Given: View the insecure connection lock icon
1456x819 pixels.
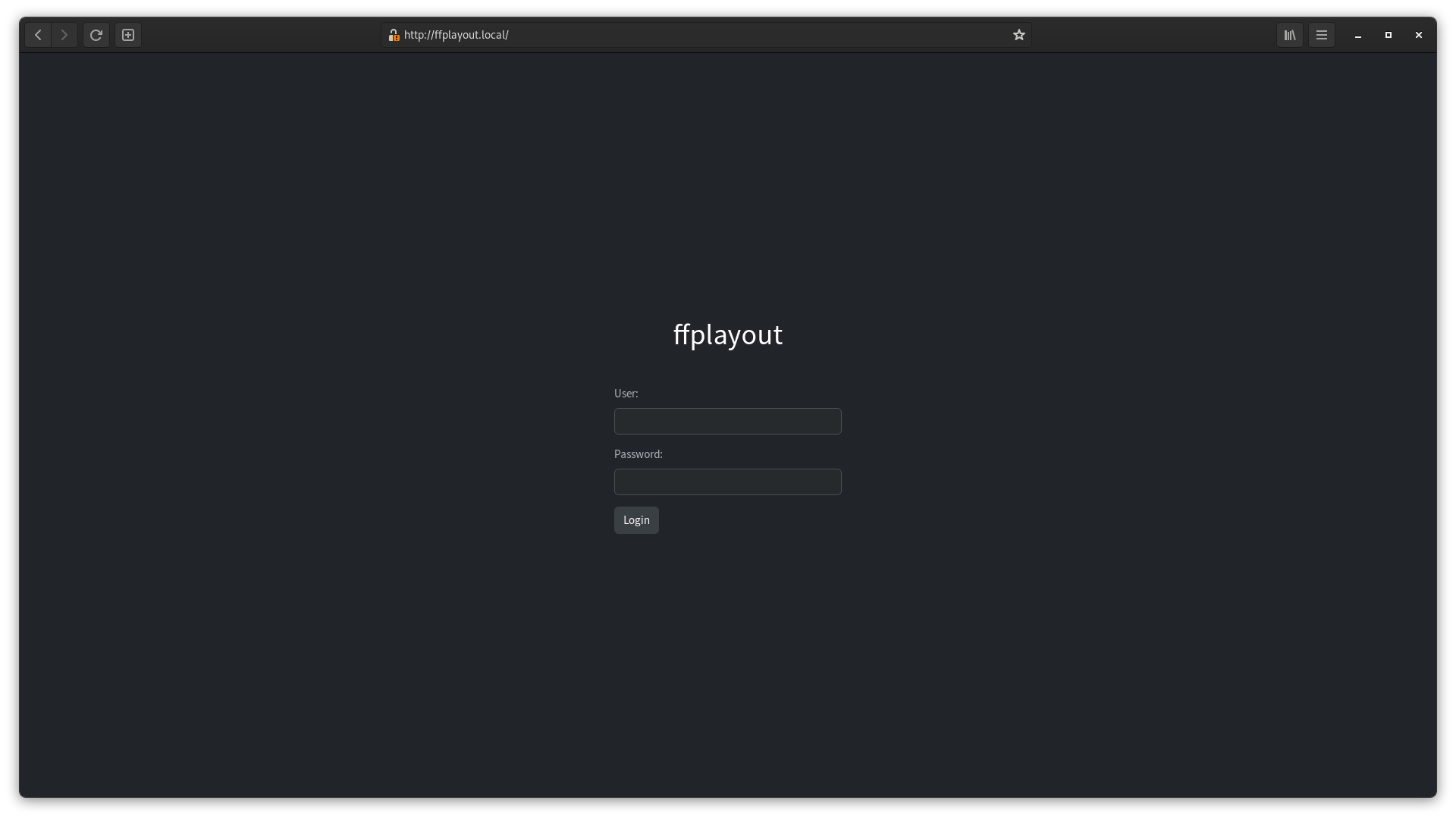Looking at the screenshot, I should coord(394,35).
